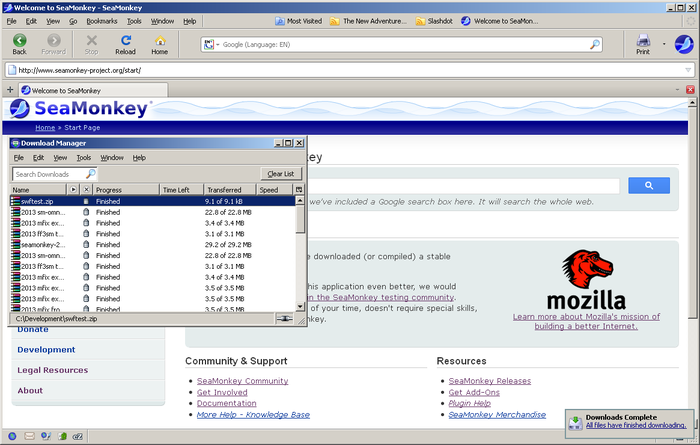Open ChatZilla from the status bar

tap(78, 436)
